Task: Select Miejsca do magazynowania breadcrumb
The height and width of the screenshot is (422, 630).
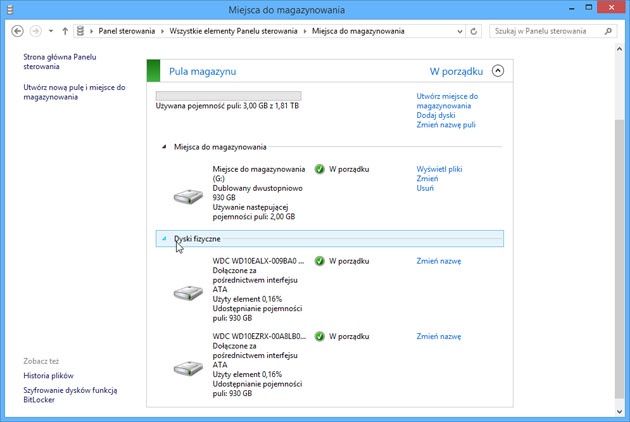Action: 358,31
